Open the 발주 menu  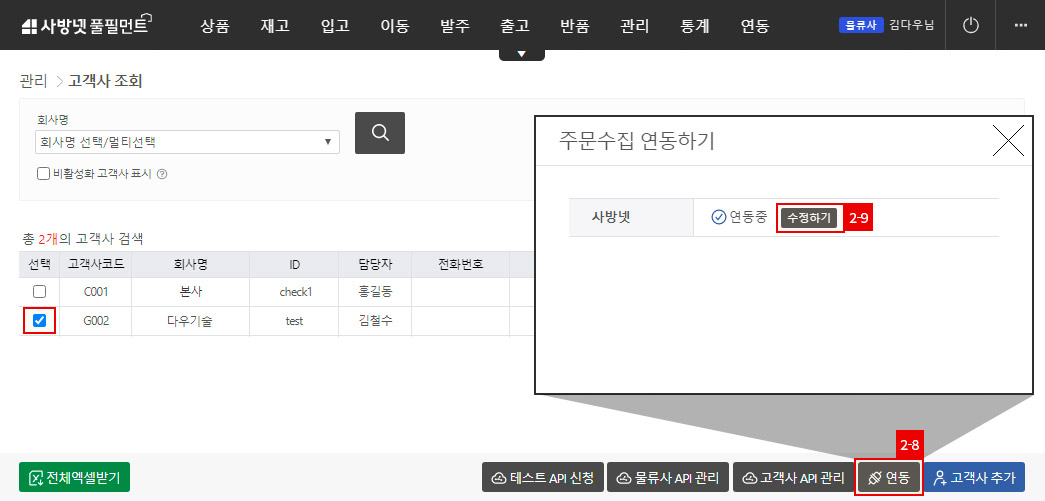pyautogui.click(x=455, y=26)
